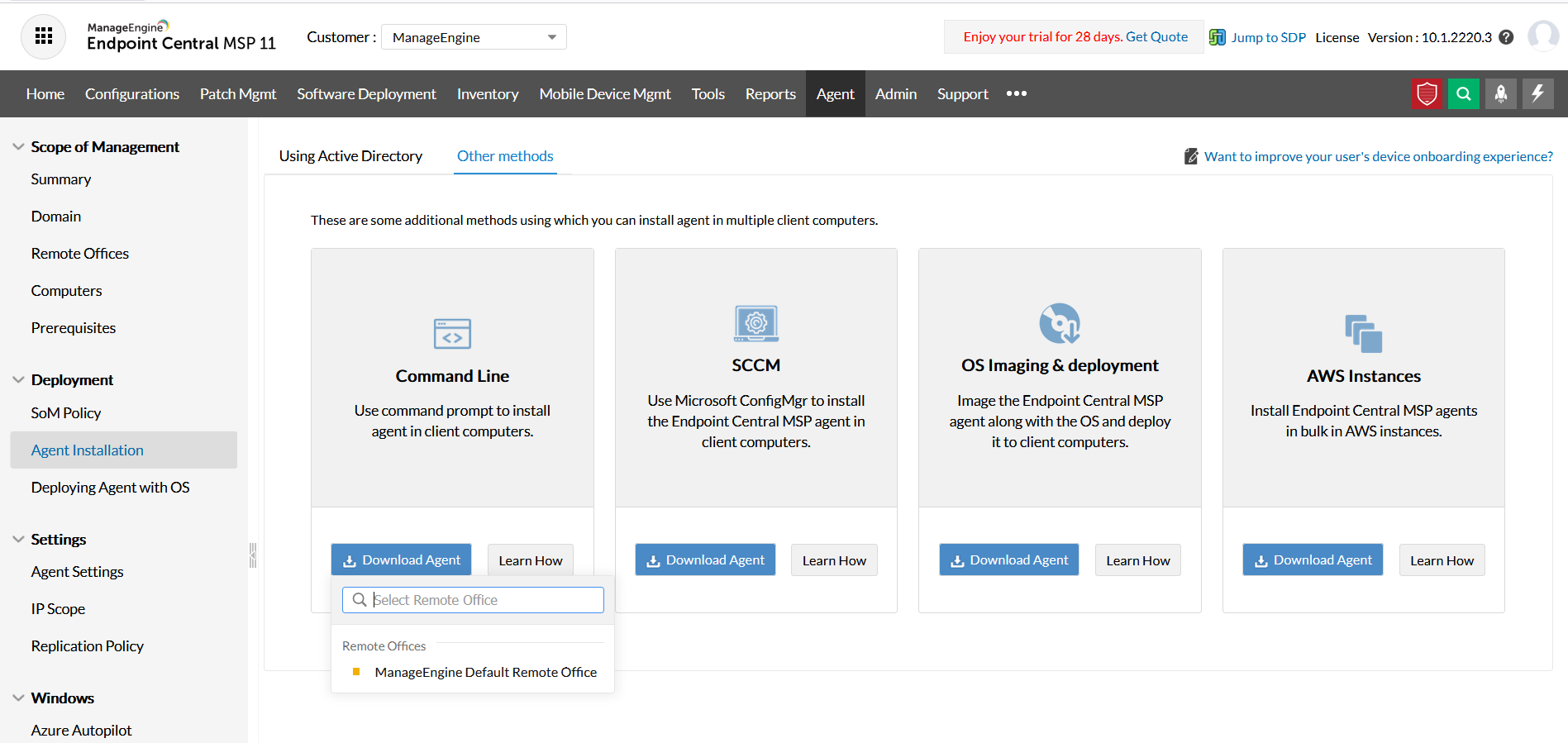
Task: Open Software Deployment menu
Action: point(366,94)
